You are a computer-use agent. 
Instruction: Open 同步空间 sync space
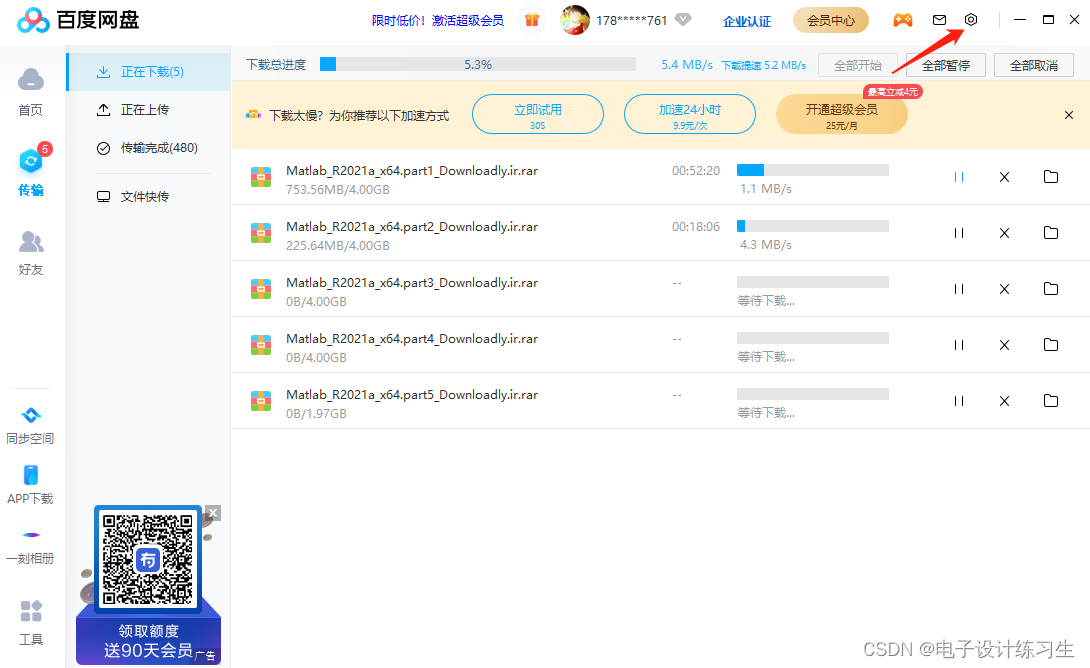click(30, 425)
